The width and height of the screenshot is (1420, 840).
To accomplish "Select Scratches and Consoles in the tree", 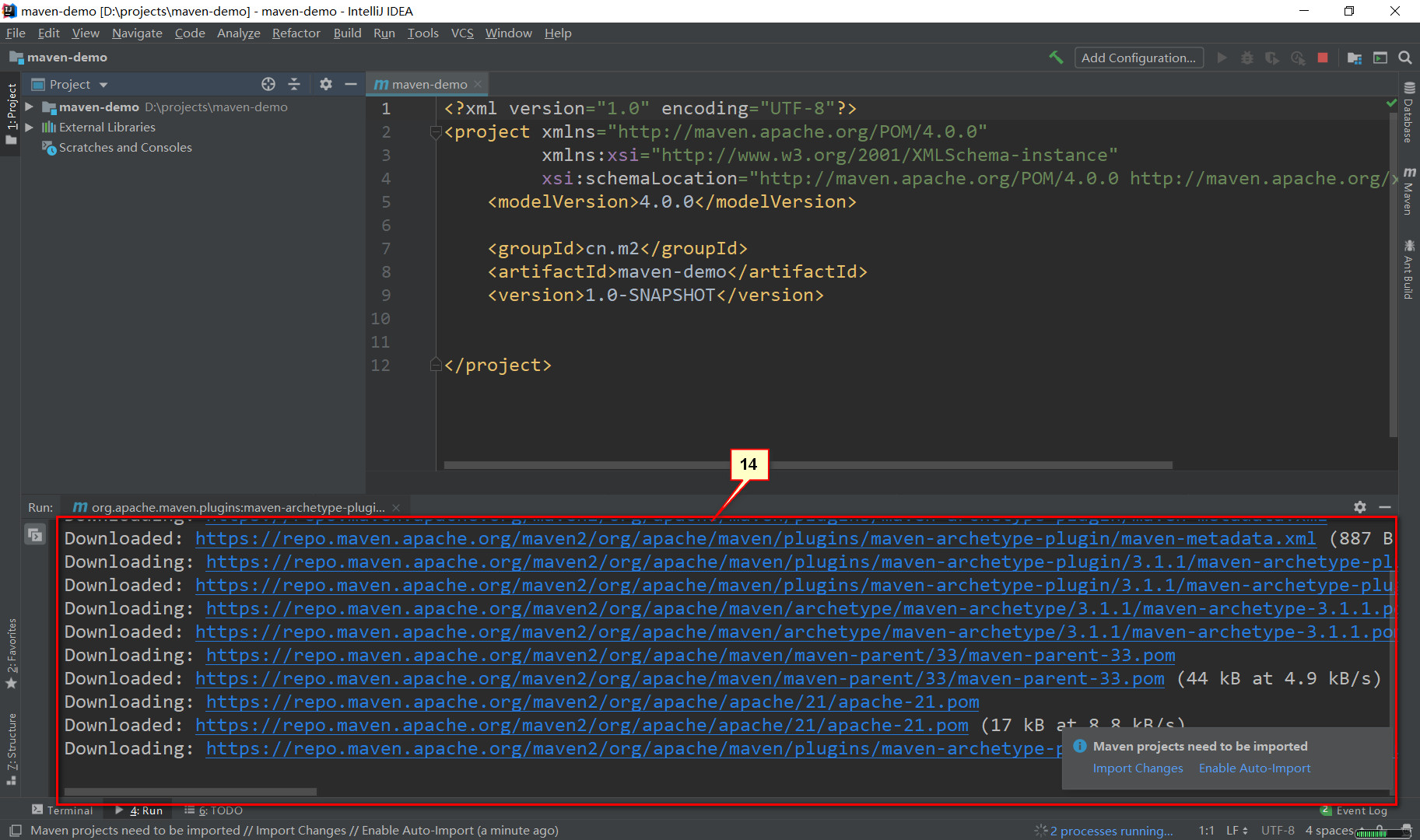I will coord(125,147).
